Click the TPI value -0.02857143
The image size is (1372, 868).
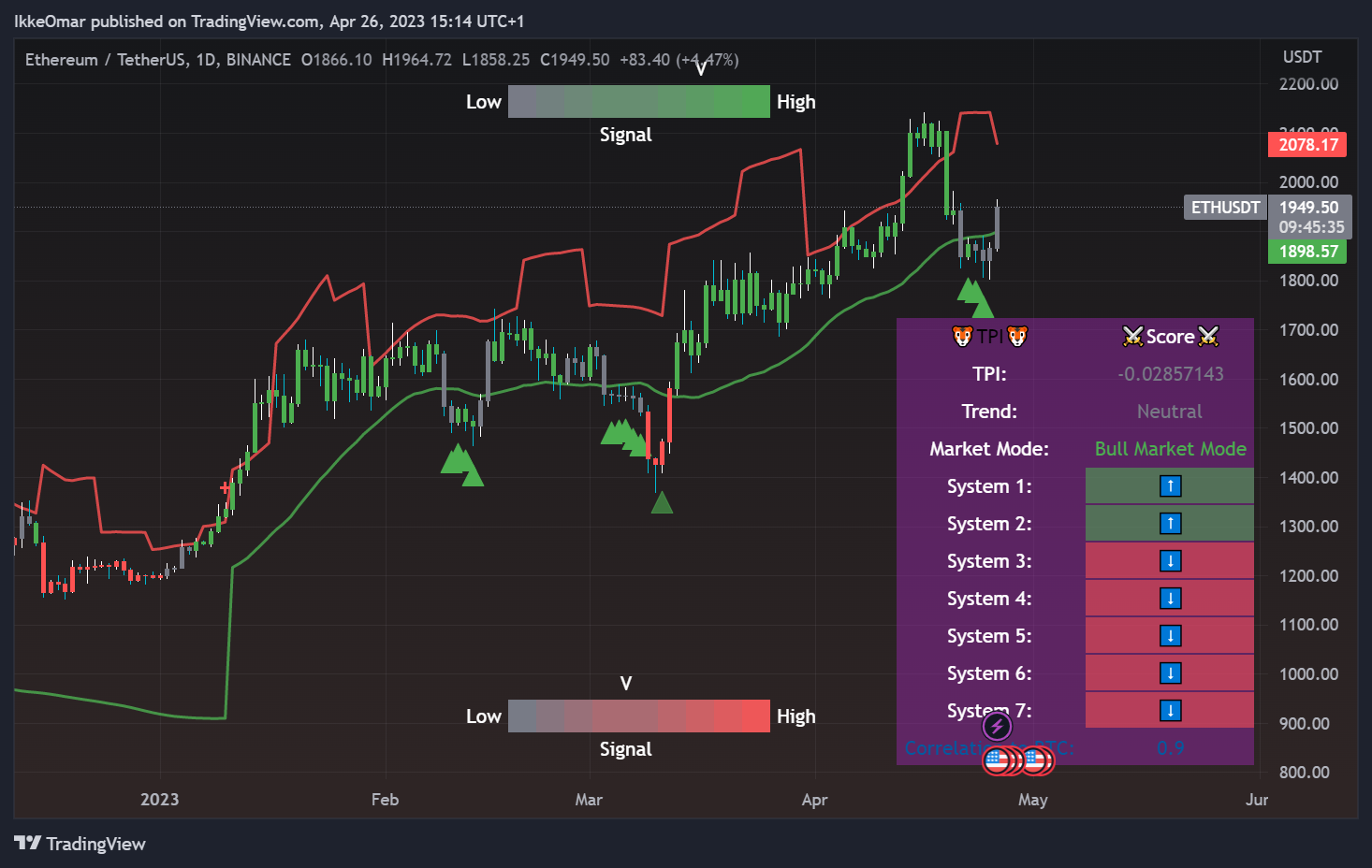(1170, 373)
